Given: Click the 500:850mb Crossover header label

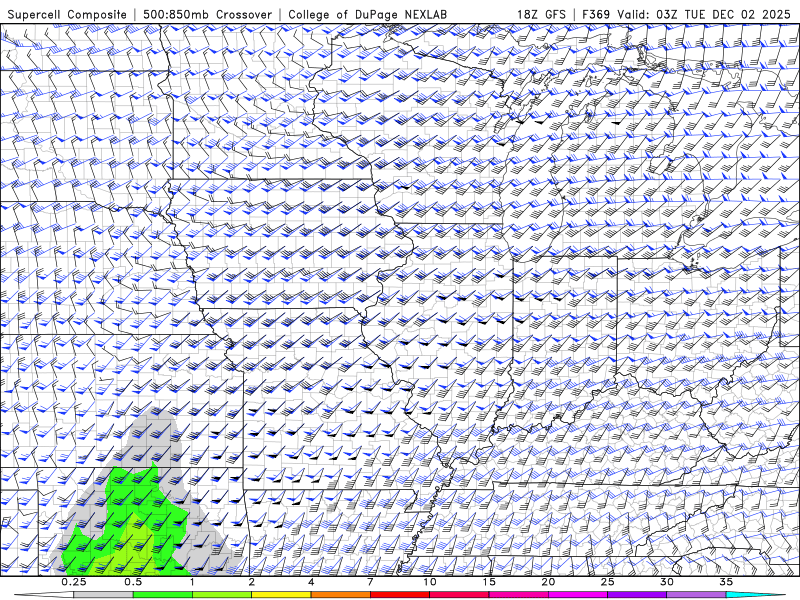Looking at the screenshot, I should 208,14.
